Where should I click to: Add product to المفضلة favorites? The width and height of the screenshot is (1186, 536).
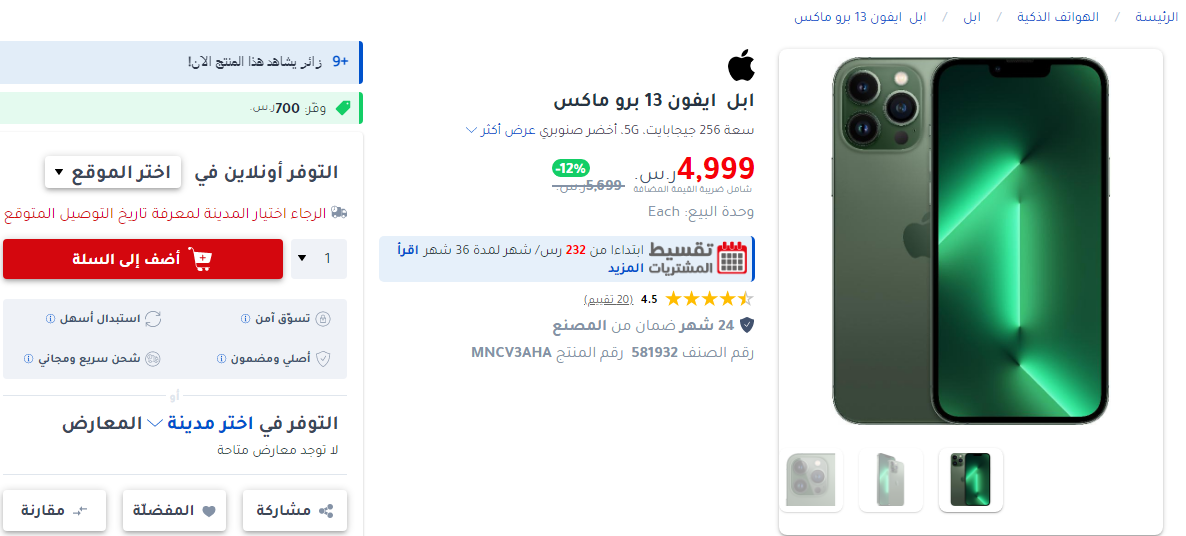[175, 510]
